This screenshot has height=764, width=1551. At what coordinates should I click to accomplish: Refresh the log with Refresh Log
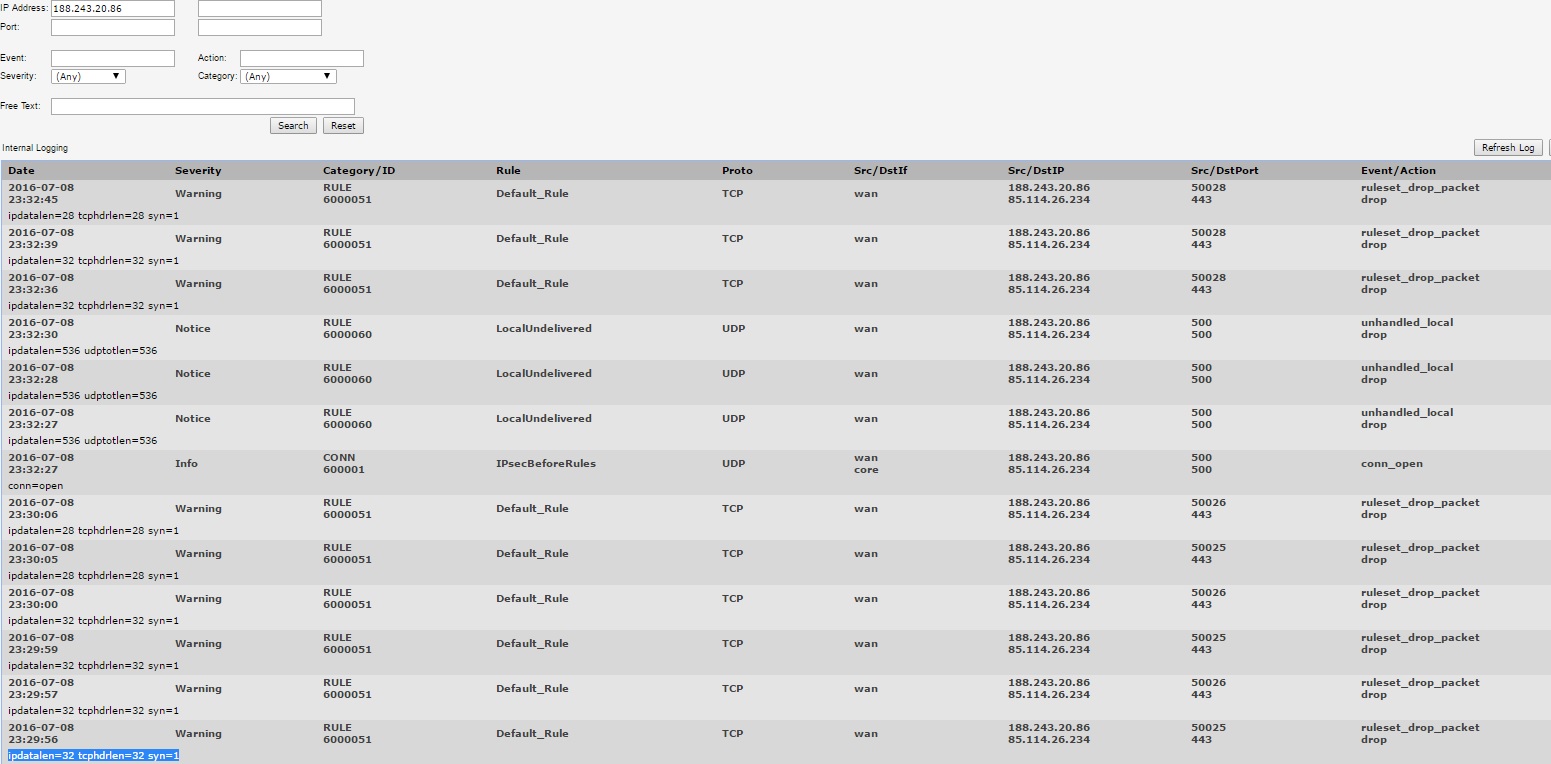click(1507, 148)
